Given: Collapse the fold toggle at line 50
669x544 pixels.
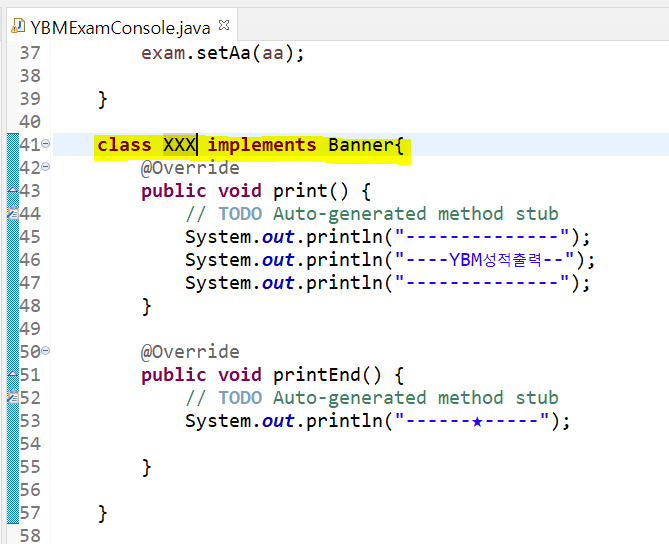Looking at the screenshot, I should point(46,351).
